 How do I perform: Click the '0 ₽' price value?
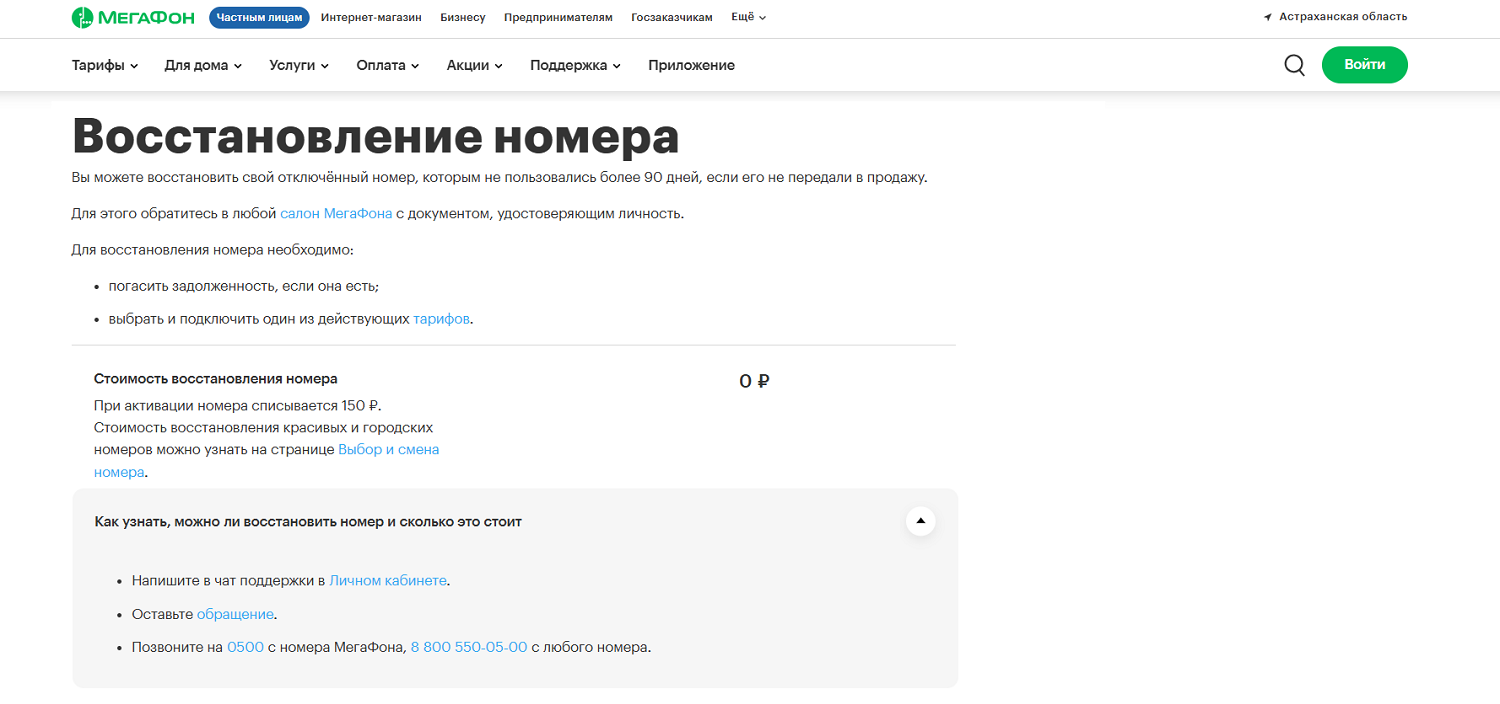[x=754, y=381]
